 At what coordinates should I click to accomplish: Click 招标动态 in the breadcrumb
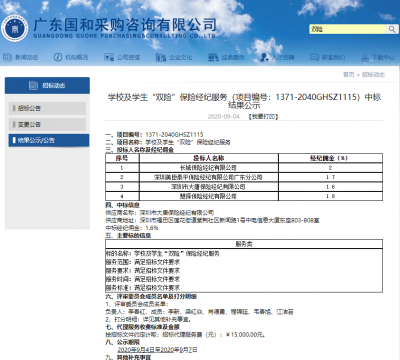tap(373, 75)
